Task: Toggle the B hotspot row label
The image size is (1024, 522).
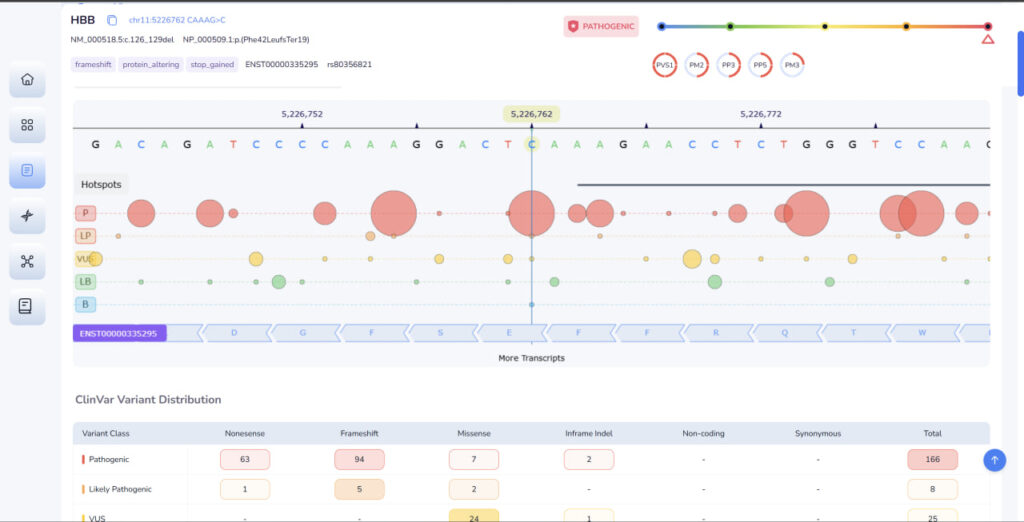Action: pos(86,304)
